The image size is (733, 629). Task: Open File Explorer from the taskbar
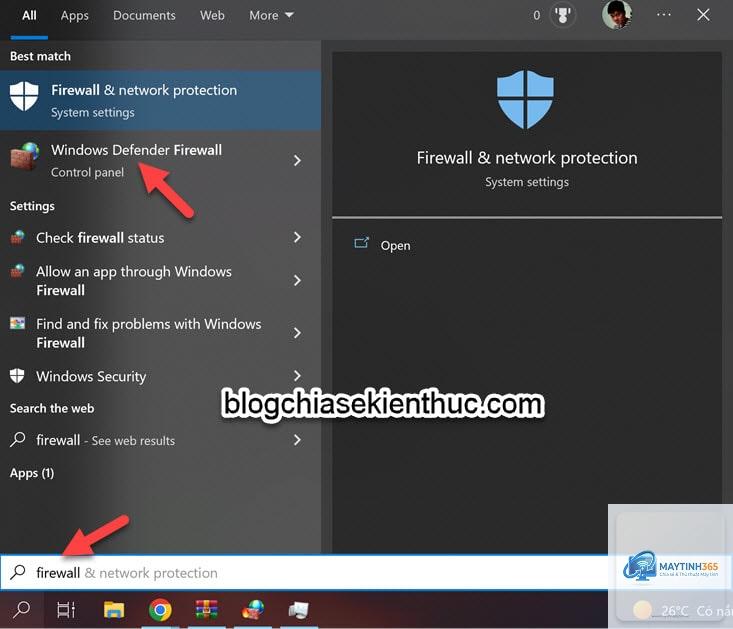click(x=114, y=610)
